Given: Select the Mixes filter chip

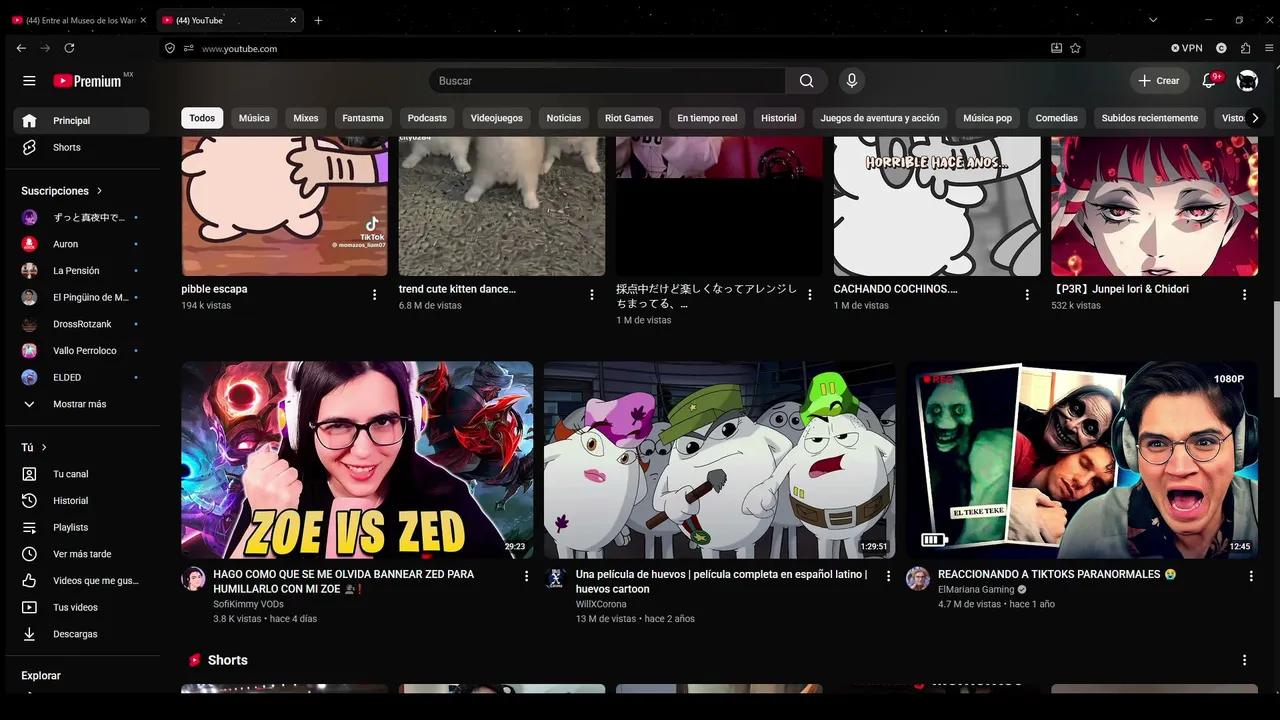Looking at the screenshot, I should coord(306,118).
